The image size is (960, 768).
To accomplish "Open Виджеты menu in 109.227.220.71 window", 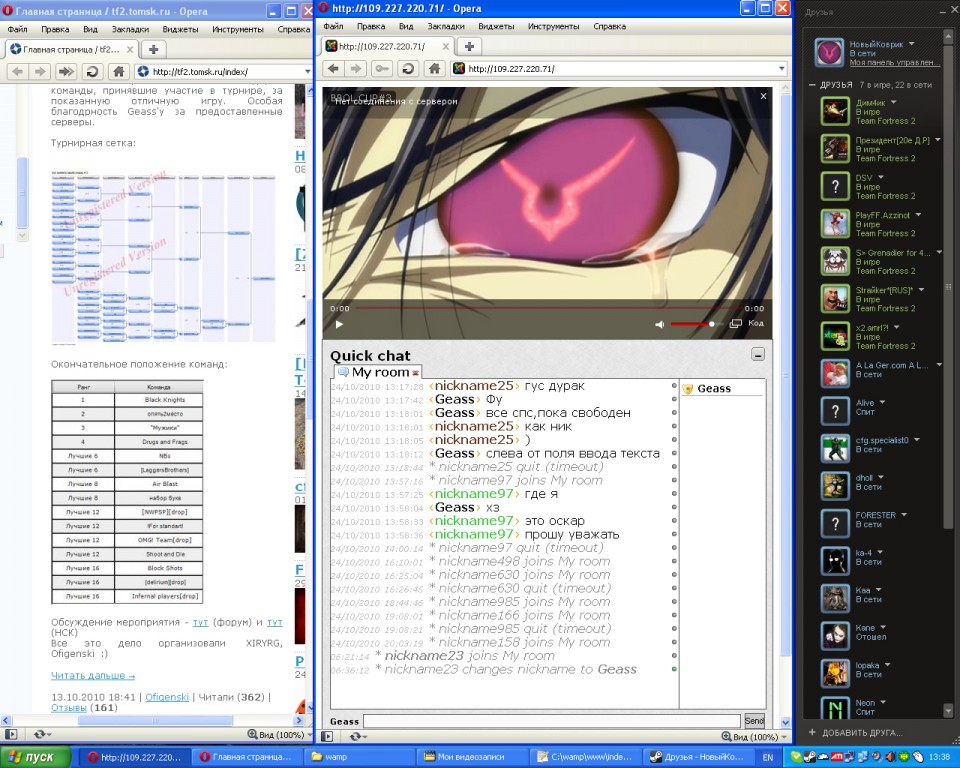I will click(496, 26).
